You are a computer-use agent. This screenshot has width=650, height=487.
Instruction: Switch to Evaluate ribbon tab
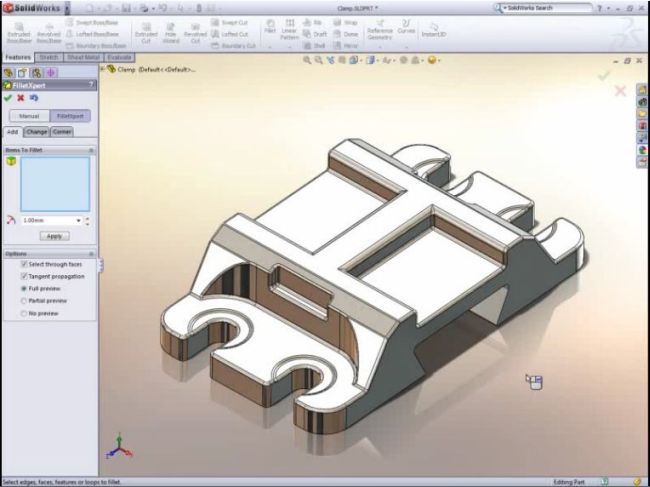pos(119,57)
